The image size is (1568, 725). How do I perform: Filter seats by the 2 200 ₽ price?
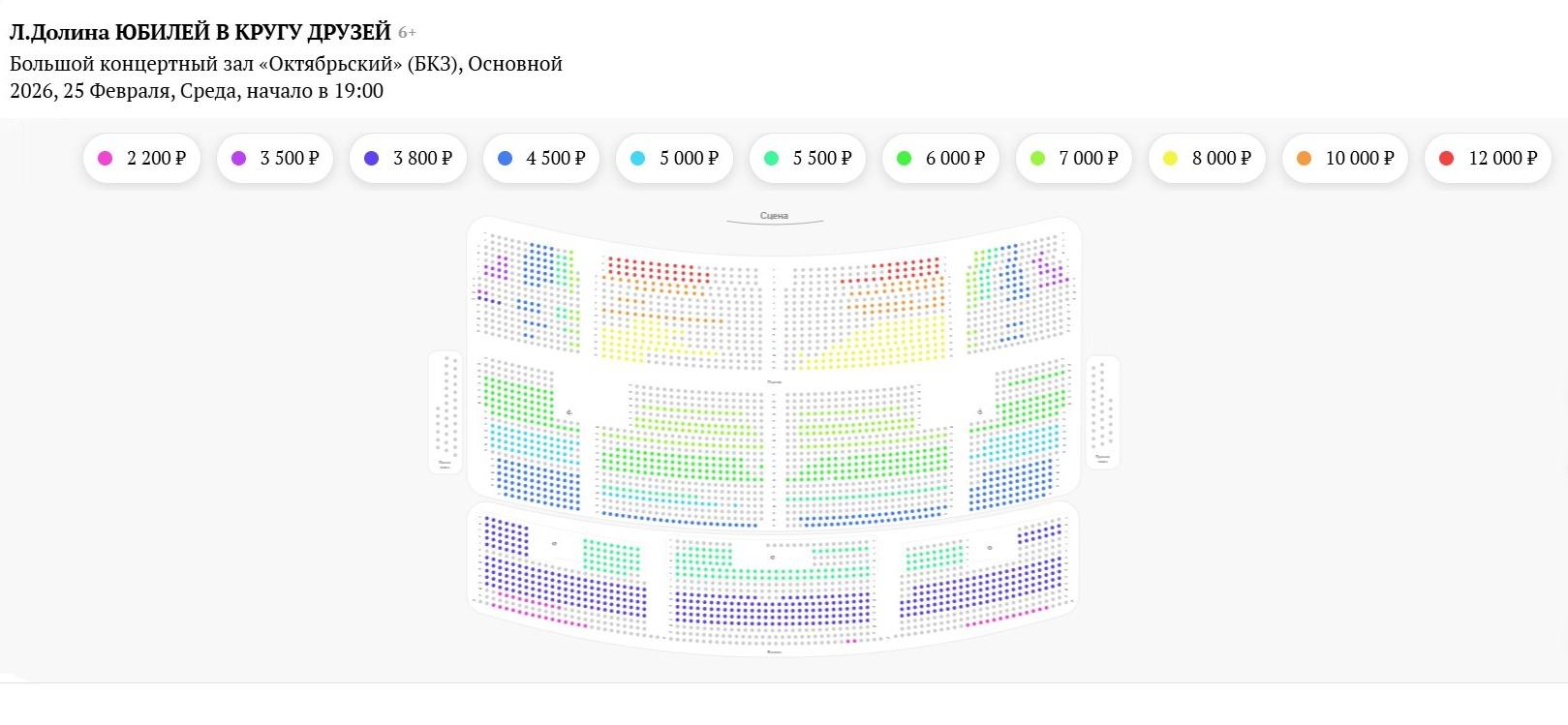141,158
